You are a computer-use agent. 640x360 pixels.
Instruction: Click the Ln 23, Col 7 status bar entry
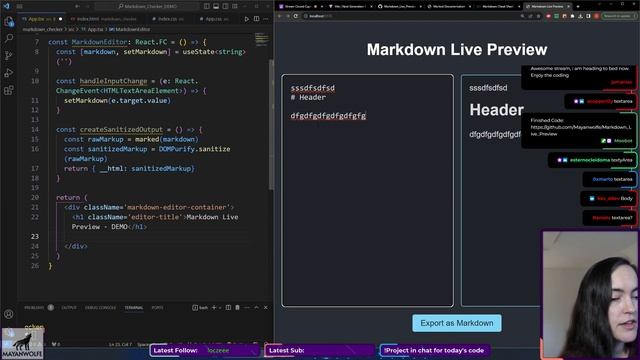[120, 344]
